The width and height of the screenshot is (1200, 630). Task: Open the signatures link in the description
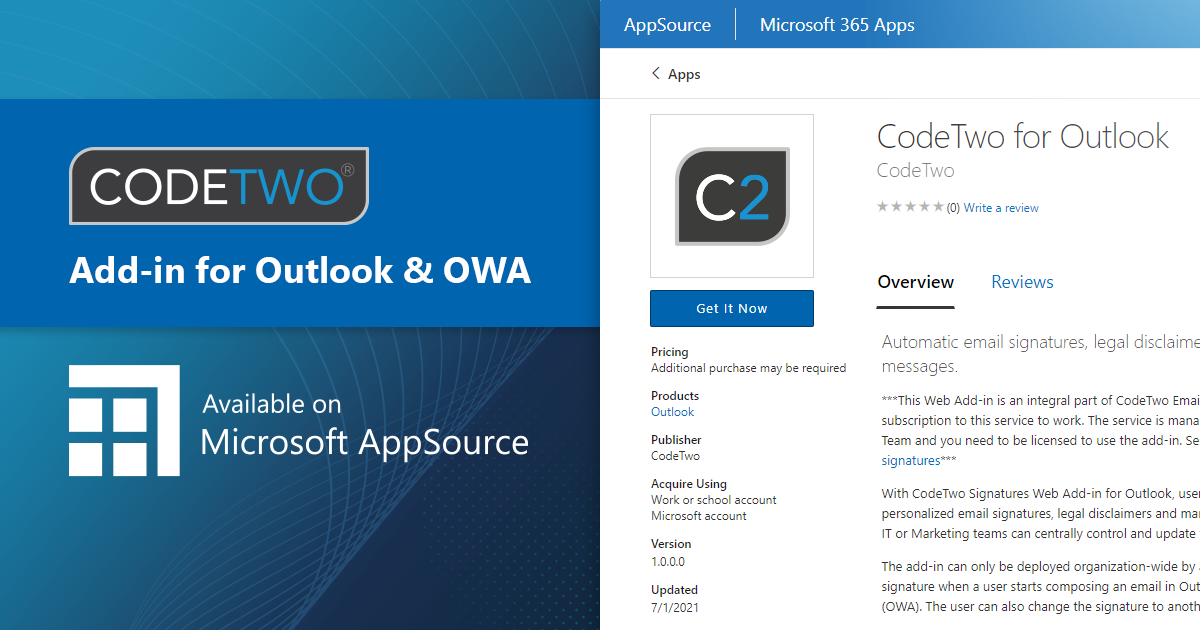coord(910,460)
